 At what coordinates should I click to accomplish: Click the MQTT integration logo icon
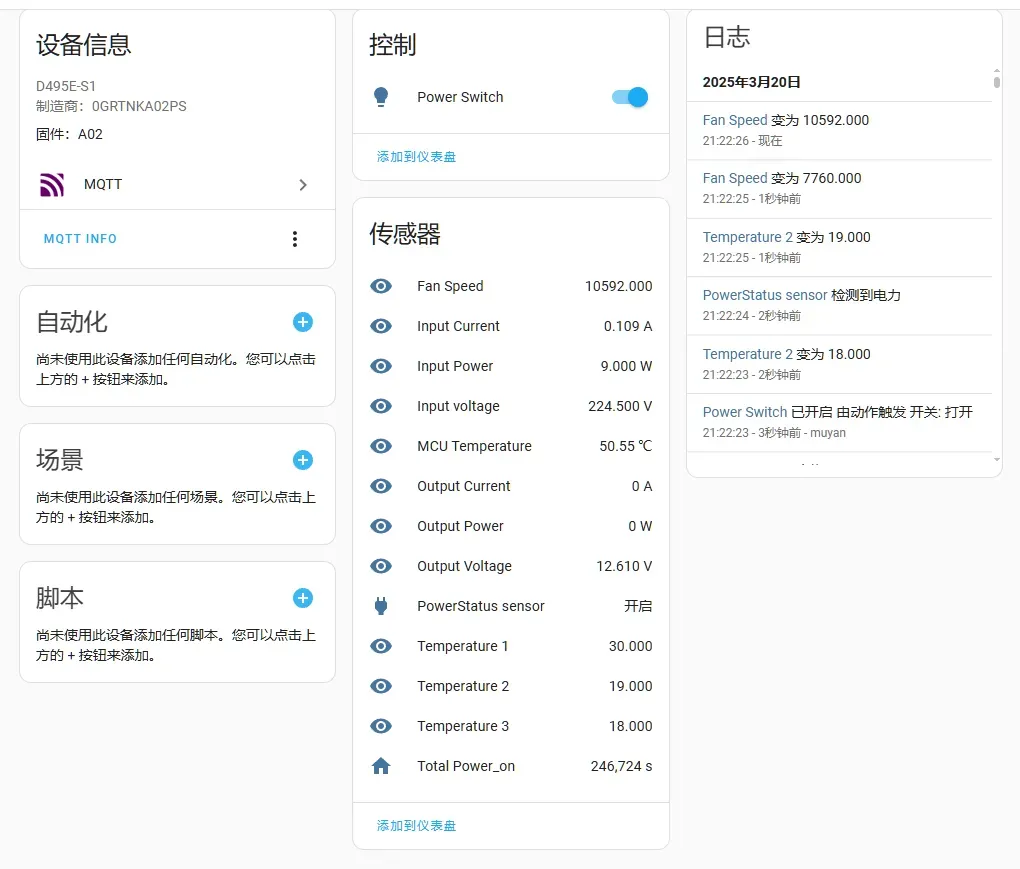(52, 185)
